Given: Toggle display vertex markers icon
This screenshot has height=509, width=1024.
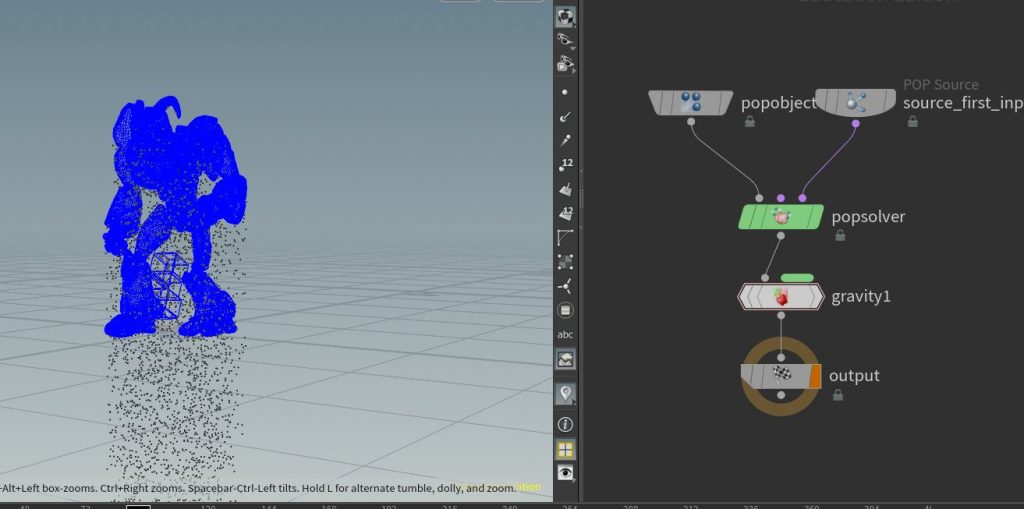Looking at the screenshot, I should [x=566, y=262].
